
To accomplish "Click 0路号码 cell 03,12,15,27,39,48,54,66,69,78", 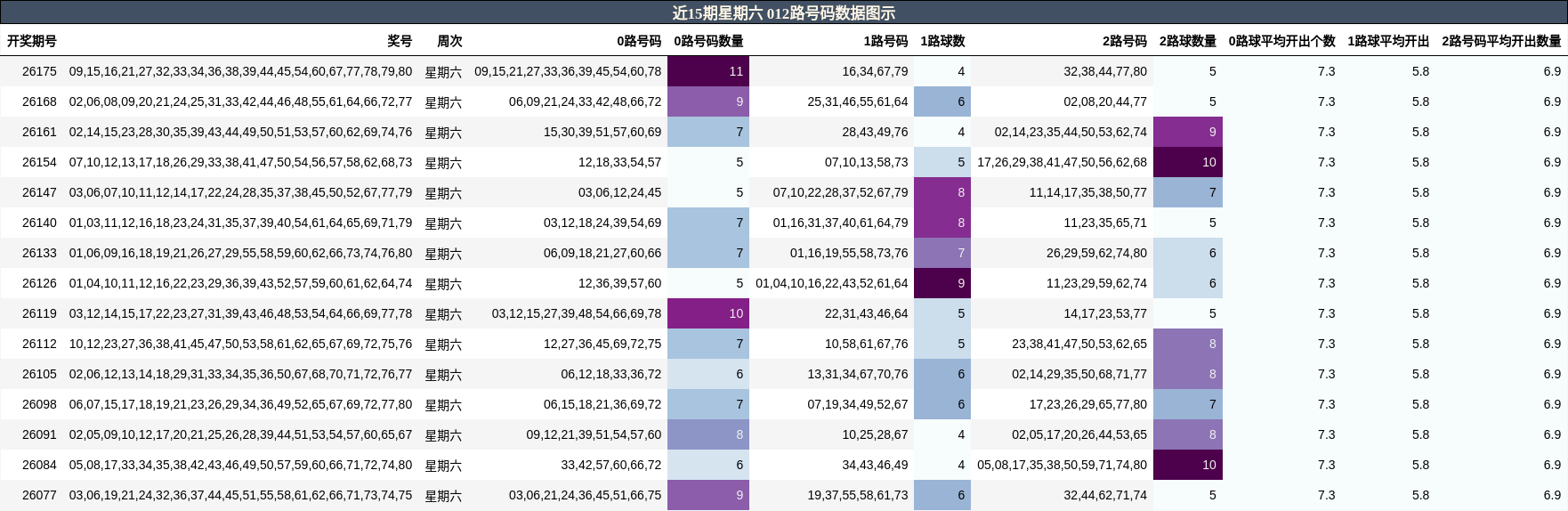I will (x=577, y=313).
